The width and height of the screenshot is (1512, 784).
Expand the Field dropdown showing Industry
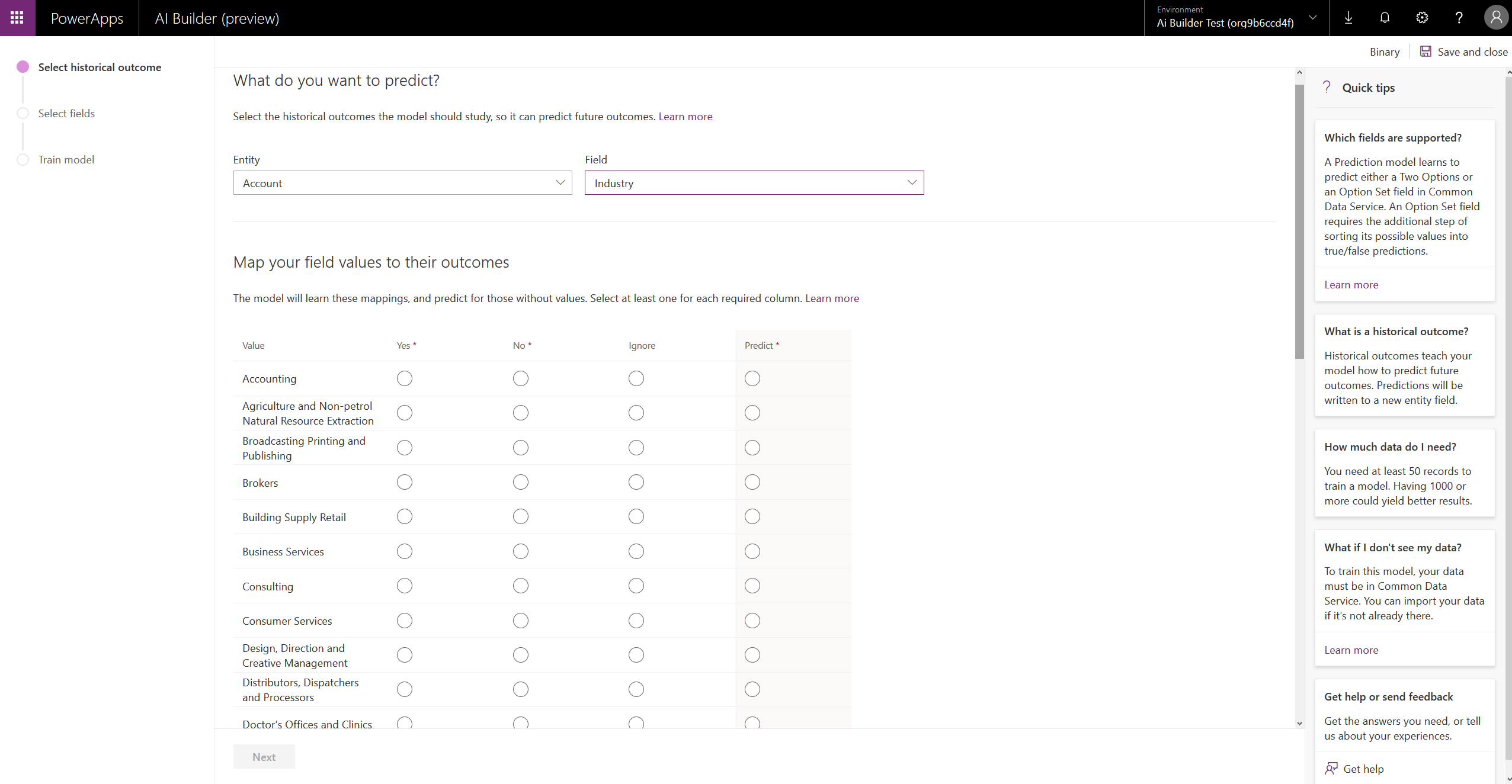pyautogui.click(x=754, y=183)
